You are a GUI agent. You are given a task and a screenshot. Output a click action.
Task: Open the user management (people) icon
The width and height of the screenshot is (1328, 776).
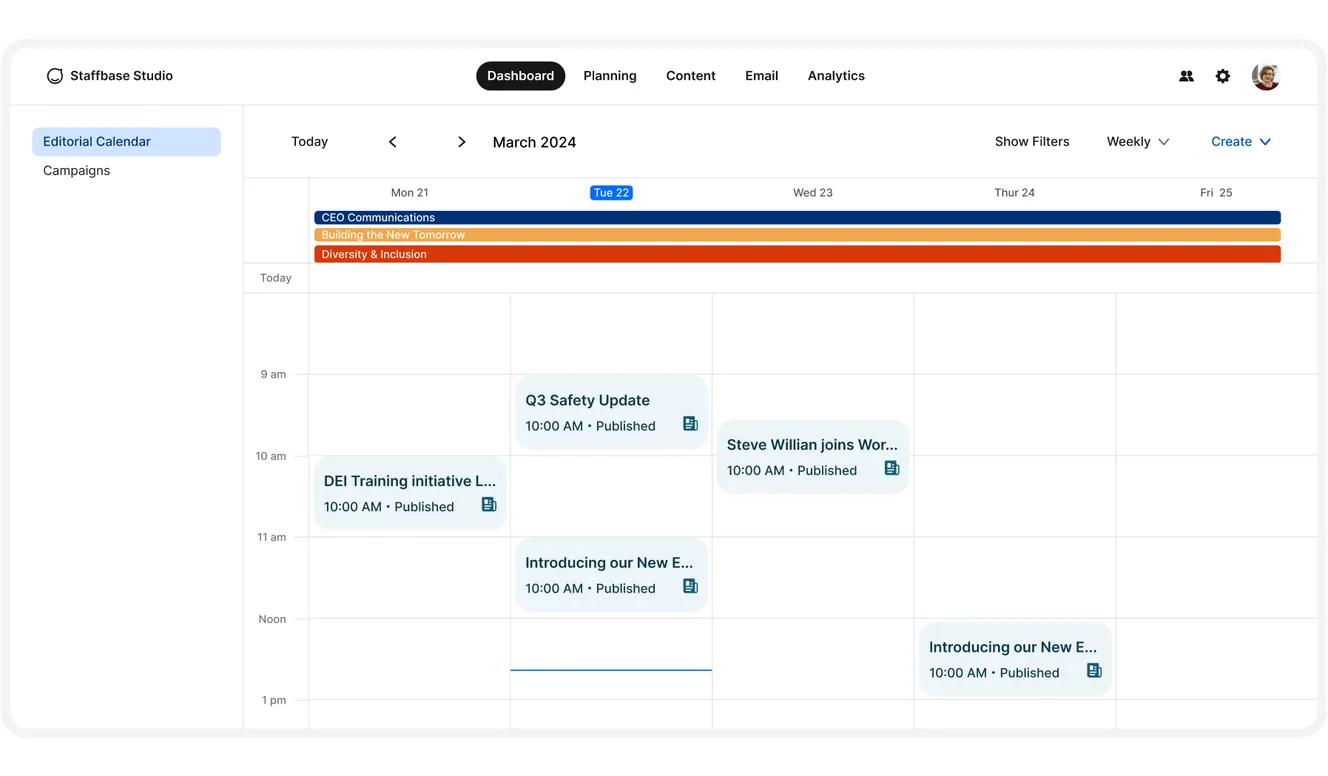point(1186,75)
